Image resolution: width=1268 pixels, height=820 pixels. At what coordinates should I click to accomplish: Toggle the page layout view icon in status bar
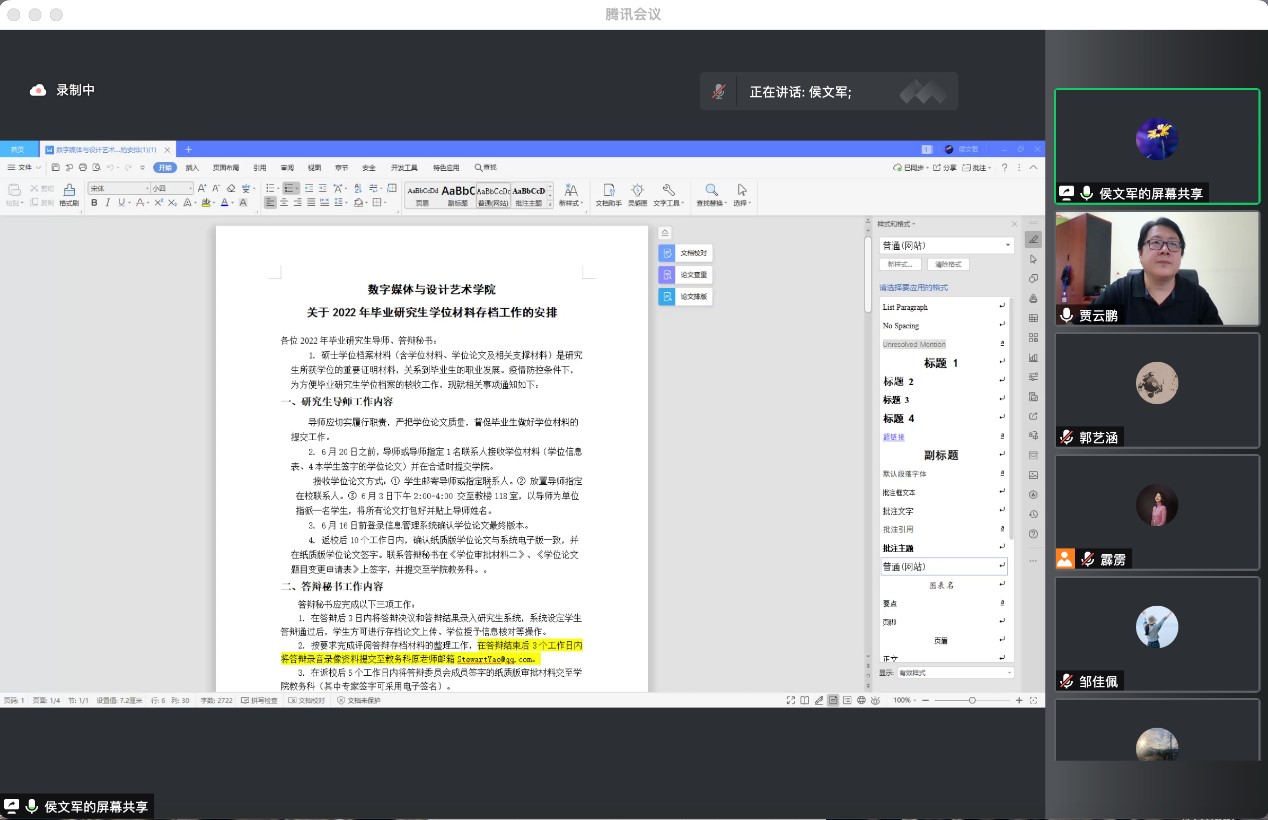coord(832,699)
